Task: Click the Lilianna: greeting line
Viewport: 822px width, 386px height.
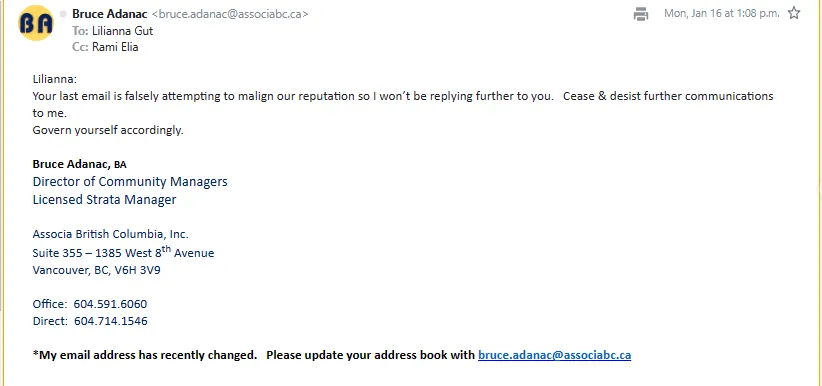Action: point(55,80)
